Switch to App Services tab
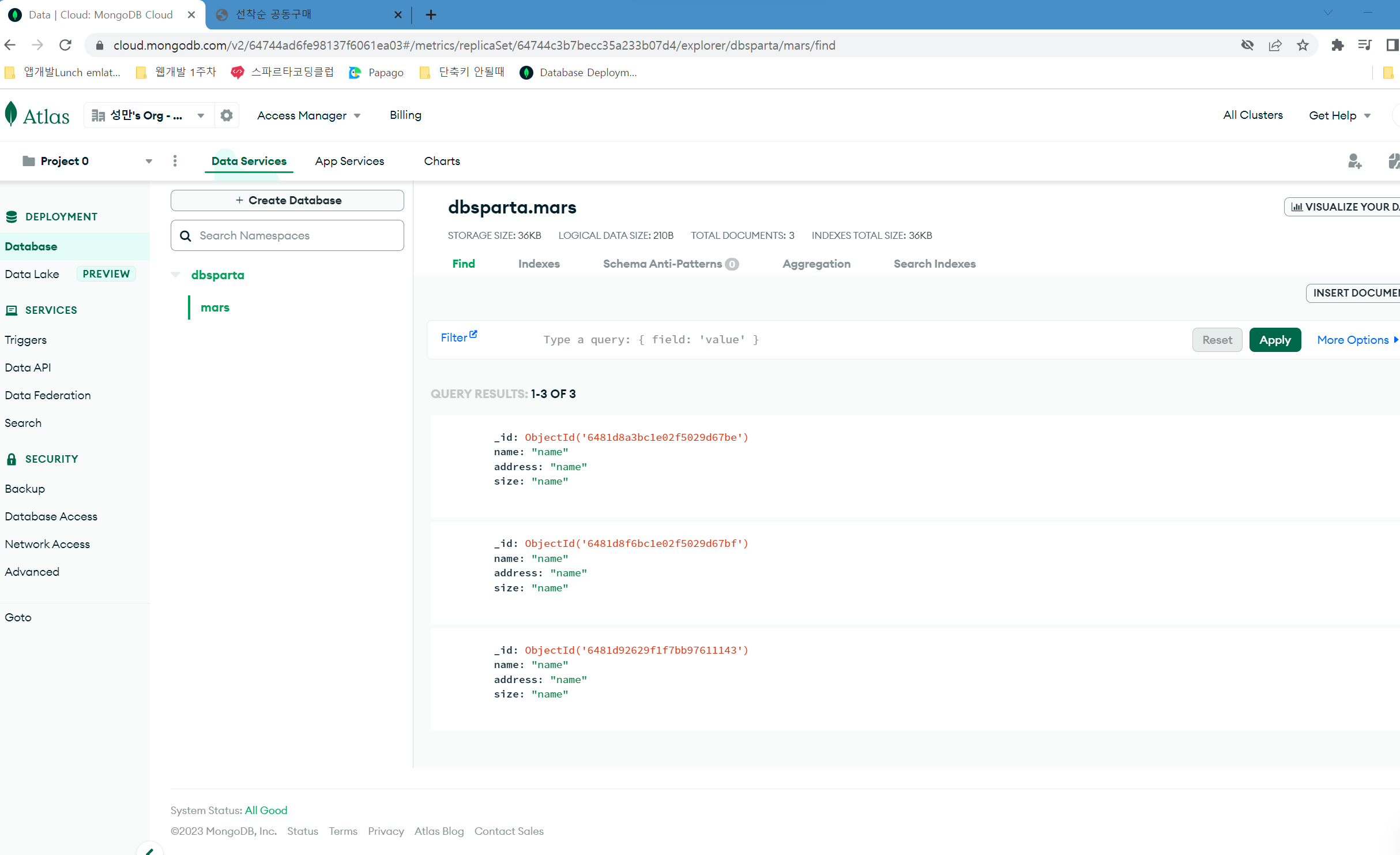This screenshot has height=855, width=1400. pos(349,161)
